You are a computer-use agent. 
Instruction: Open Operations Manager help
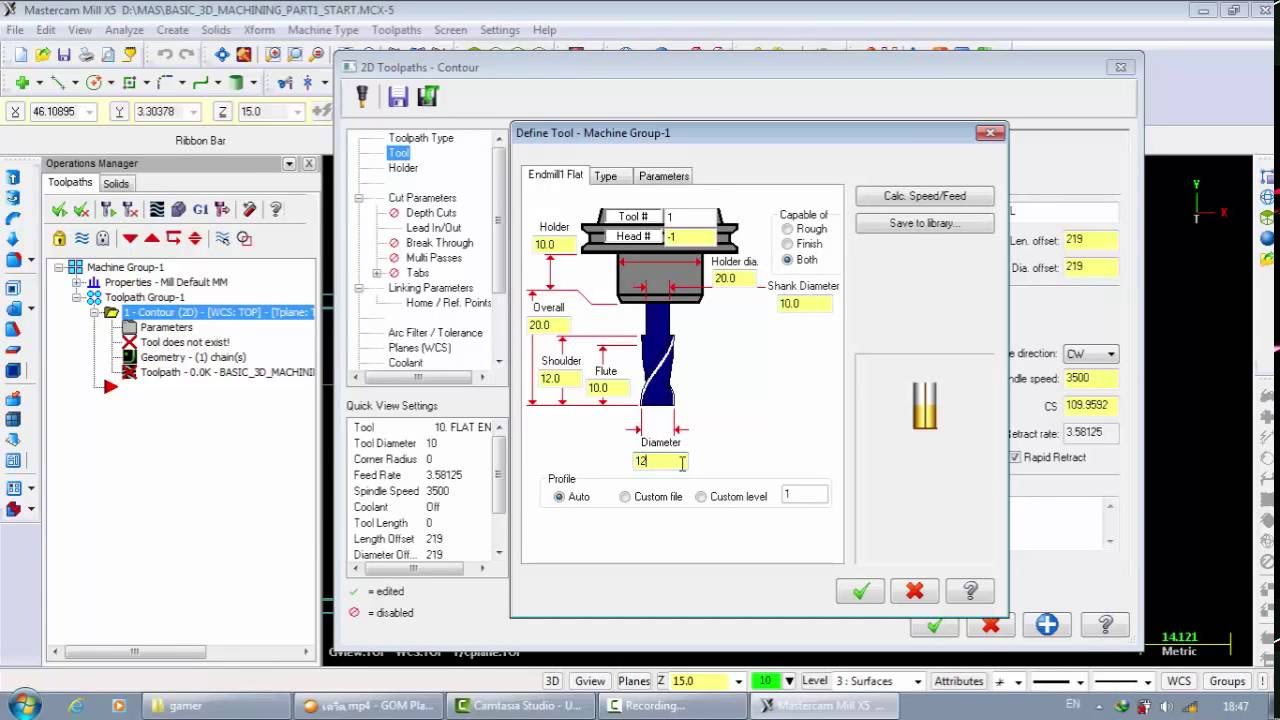pos(276,209)
